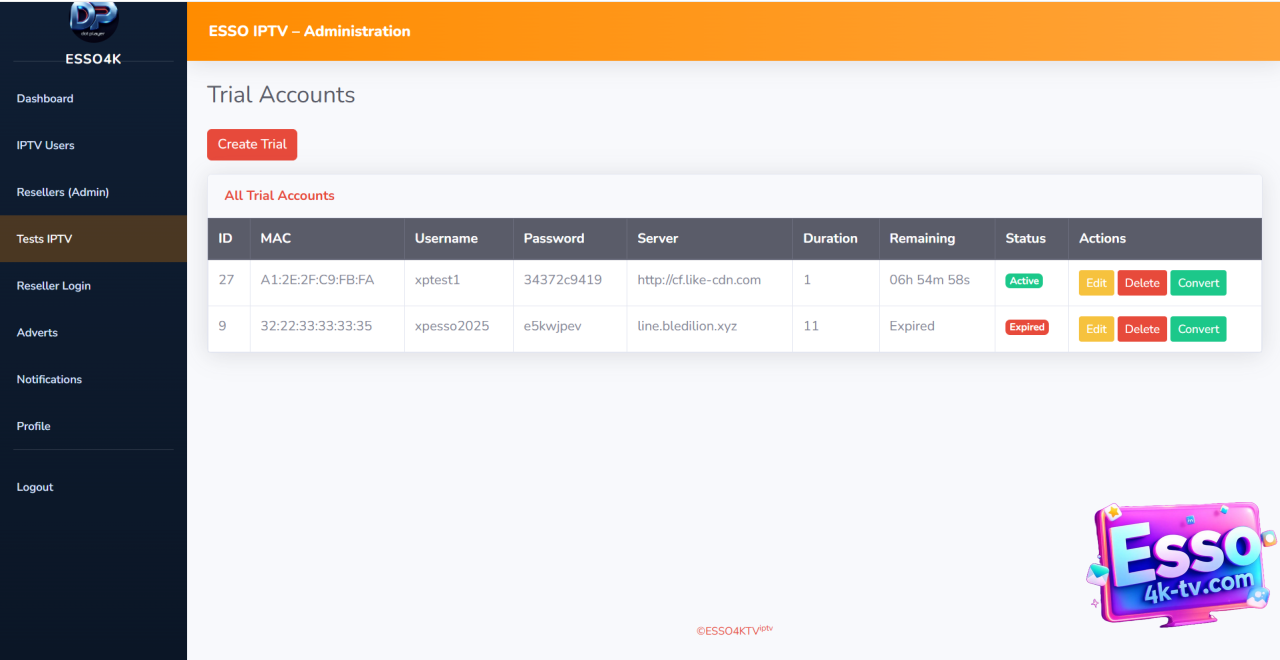This screenshot has width=1280, height=660.
Task: Convert the xptest1 trial account
Action: (1198, 283)
